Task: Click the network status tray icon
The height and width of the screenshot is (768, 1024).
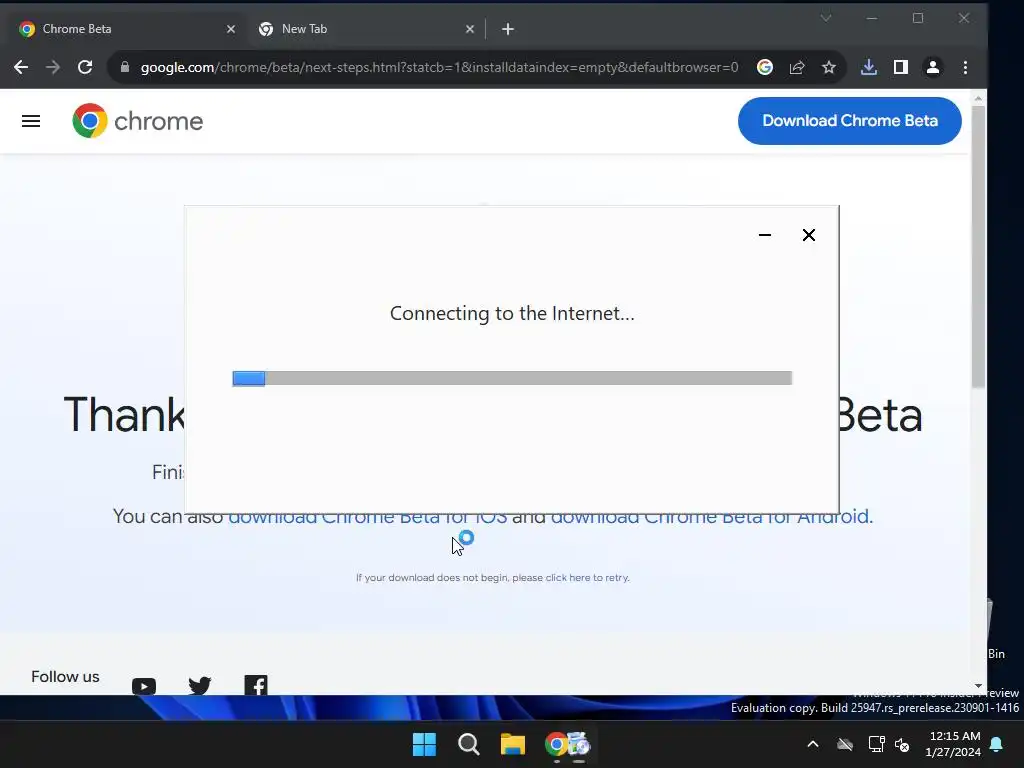Action: tap(876, 744)
